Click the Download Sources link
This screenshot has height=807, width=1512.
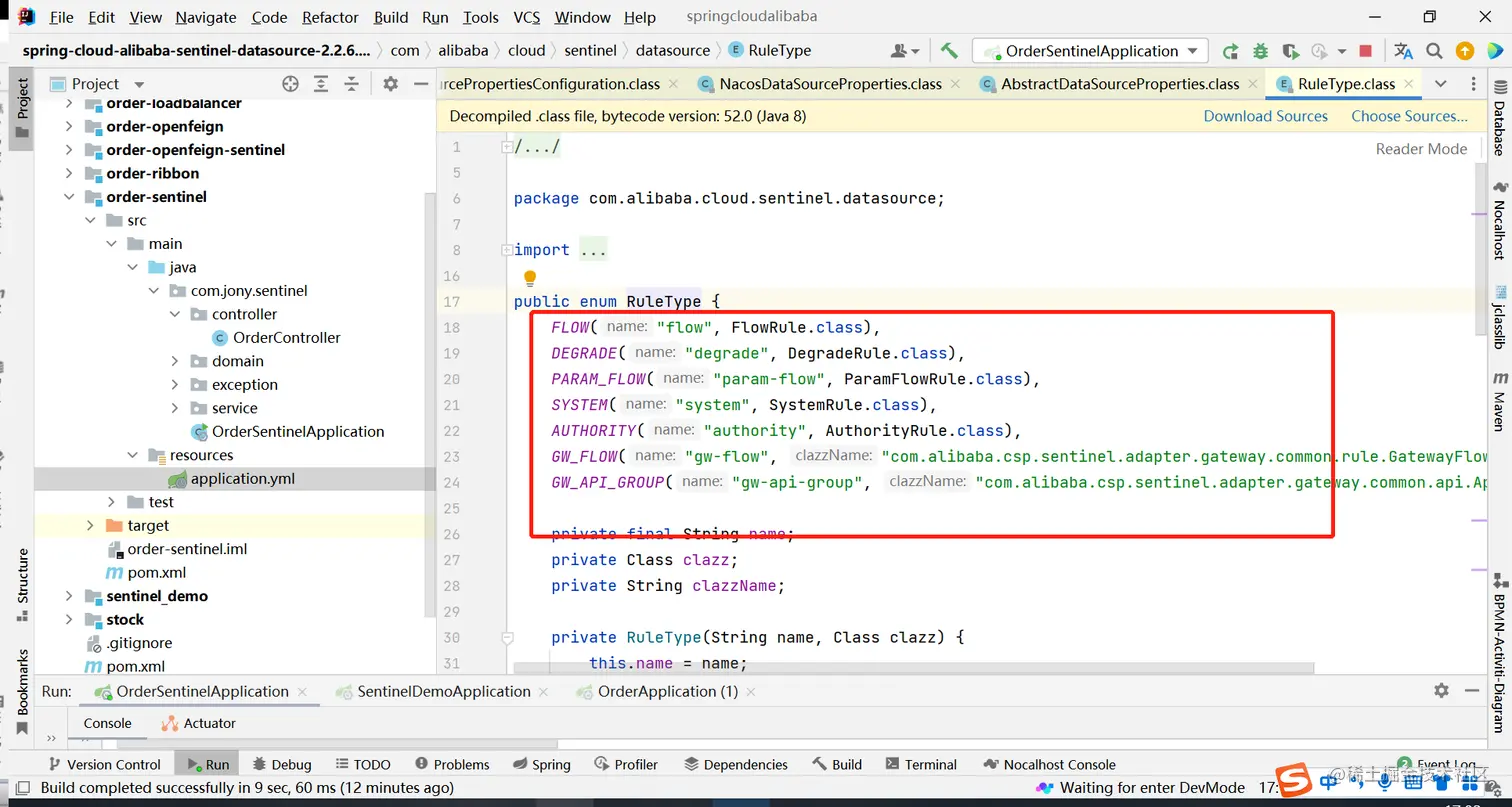(1265, 116)
